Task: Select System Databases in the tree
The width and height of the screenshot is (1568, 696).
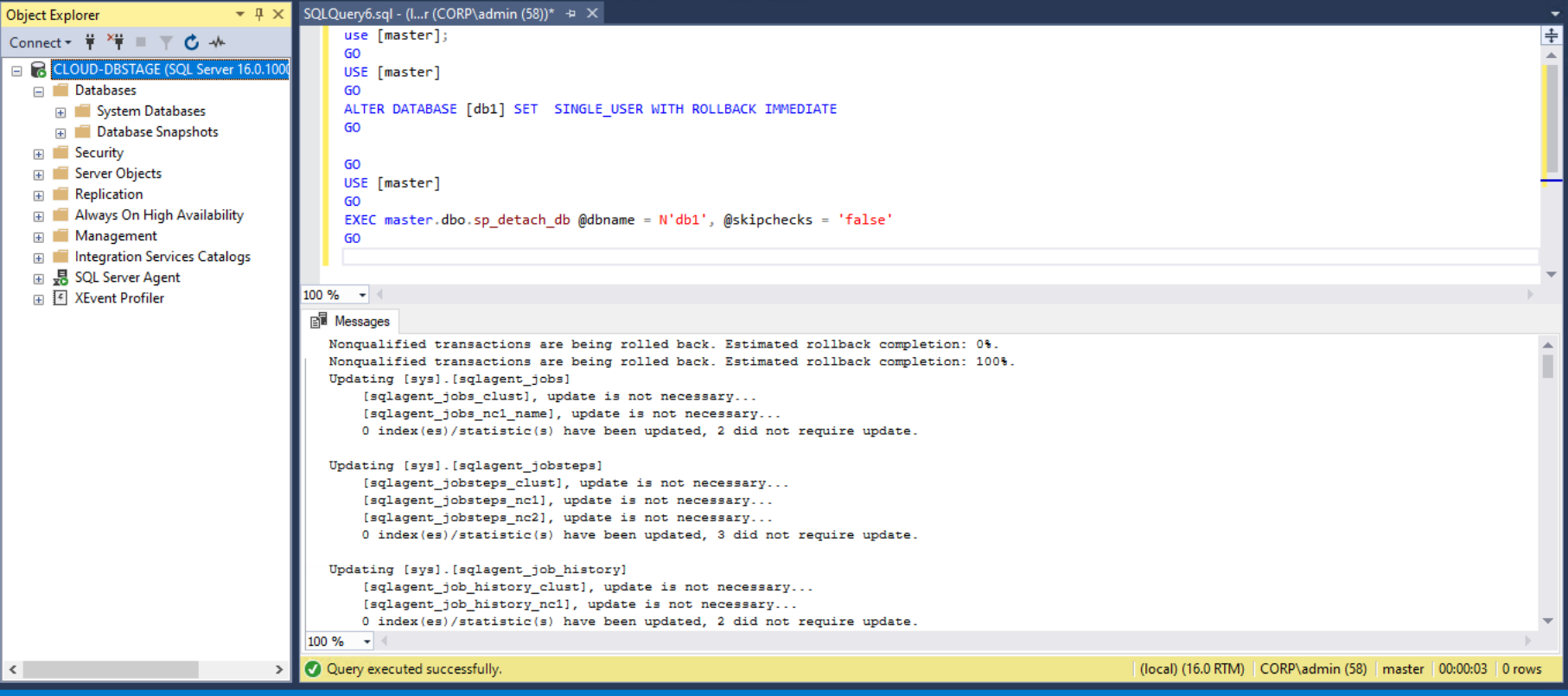Action: (x=150, y=111)
